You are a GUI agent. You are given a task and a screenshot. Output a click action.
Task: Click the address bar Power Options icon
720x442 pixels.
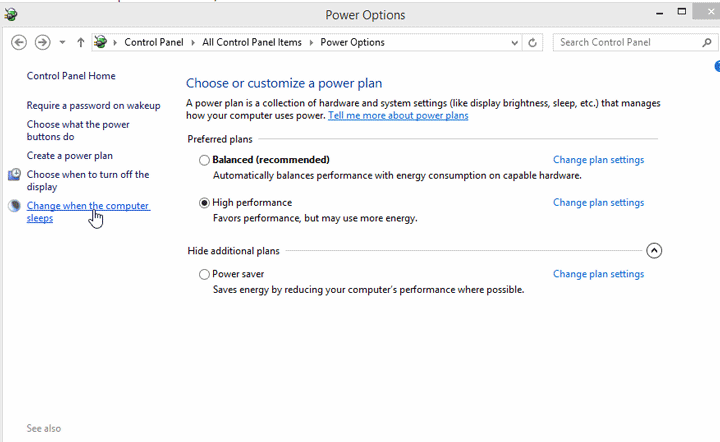(101, 42)
